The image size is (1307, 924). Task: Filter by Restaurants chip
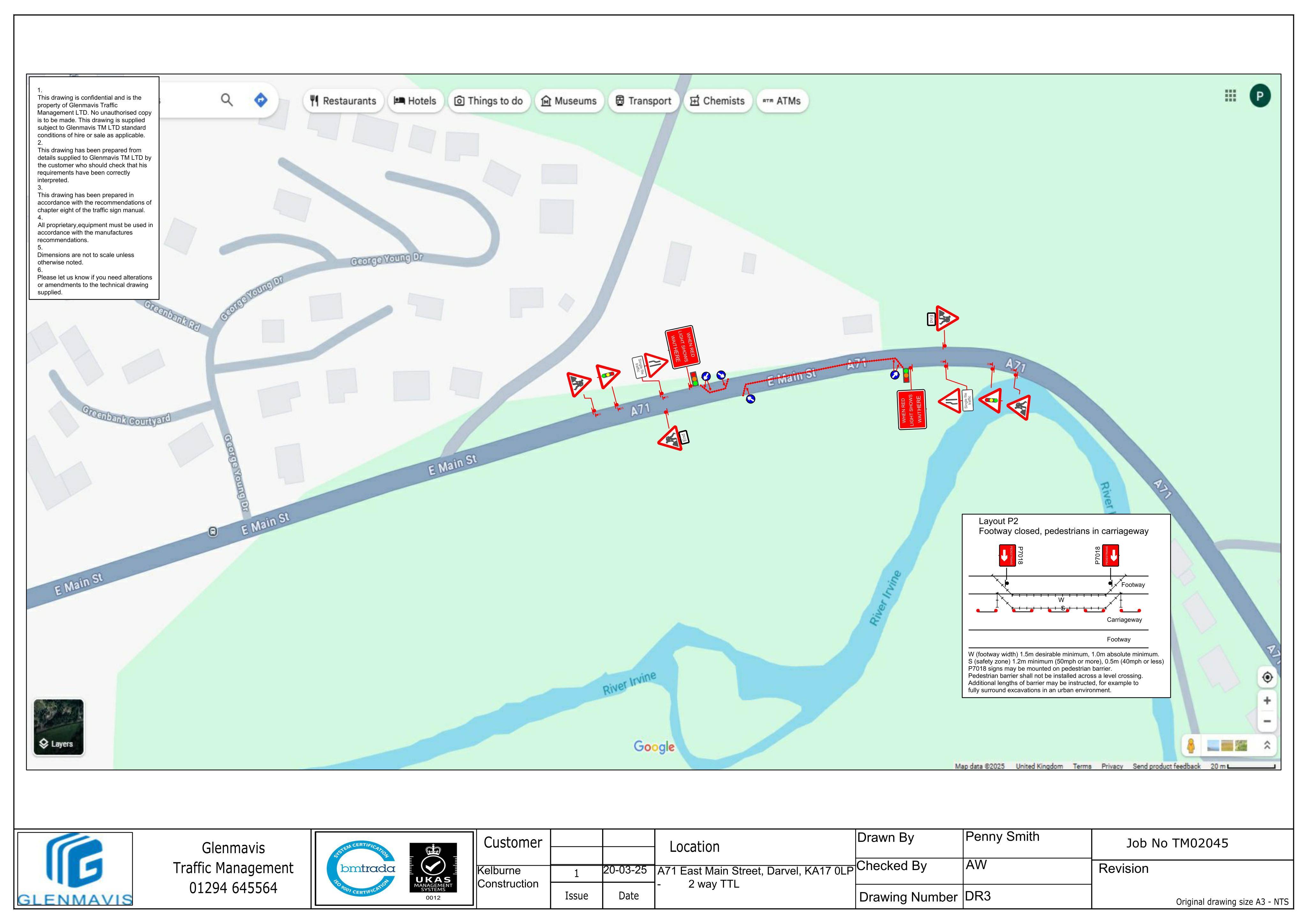coord(343,101)
